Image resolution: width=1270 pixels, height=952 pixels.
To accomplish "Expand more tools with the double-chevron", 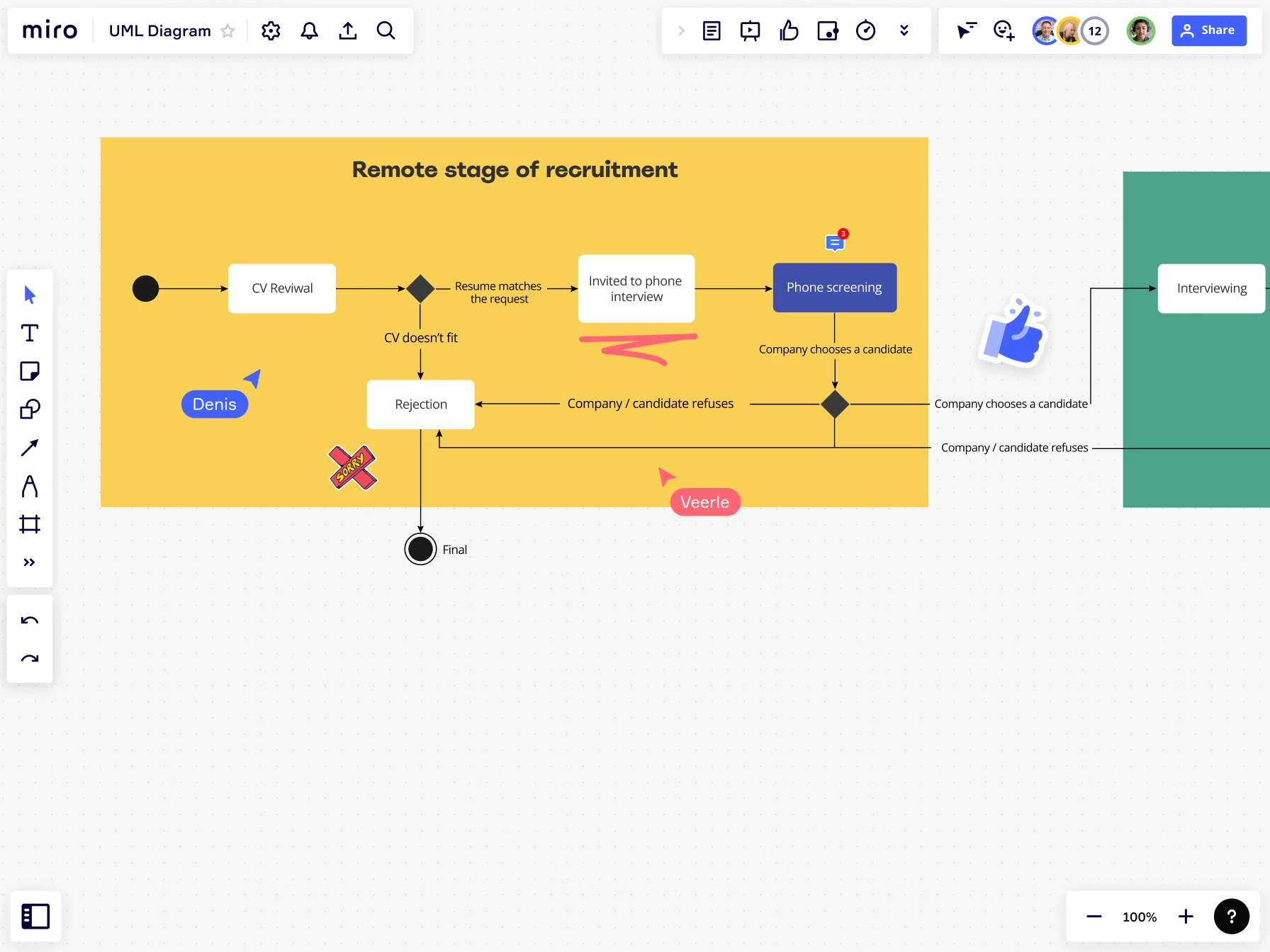I will (x=30, y=562).
